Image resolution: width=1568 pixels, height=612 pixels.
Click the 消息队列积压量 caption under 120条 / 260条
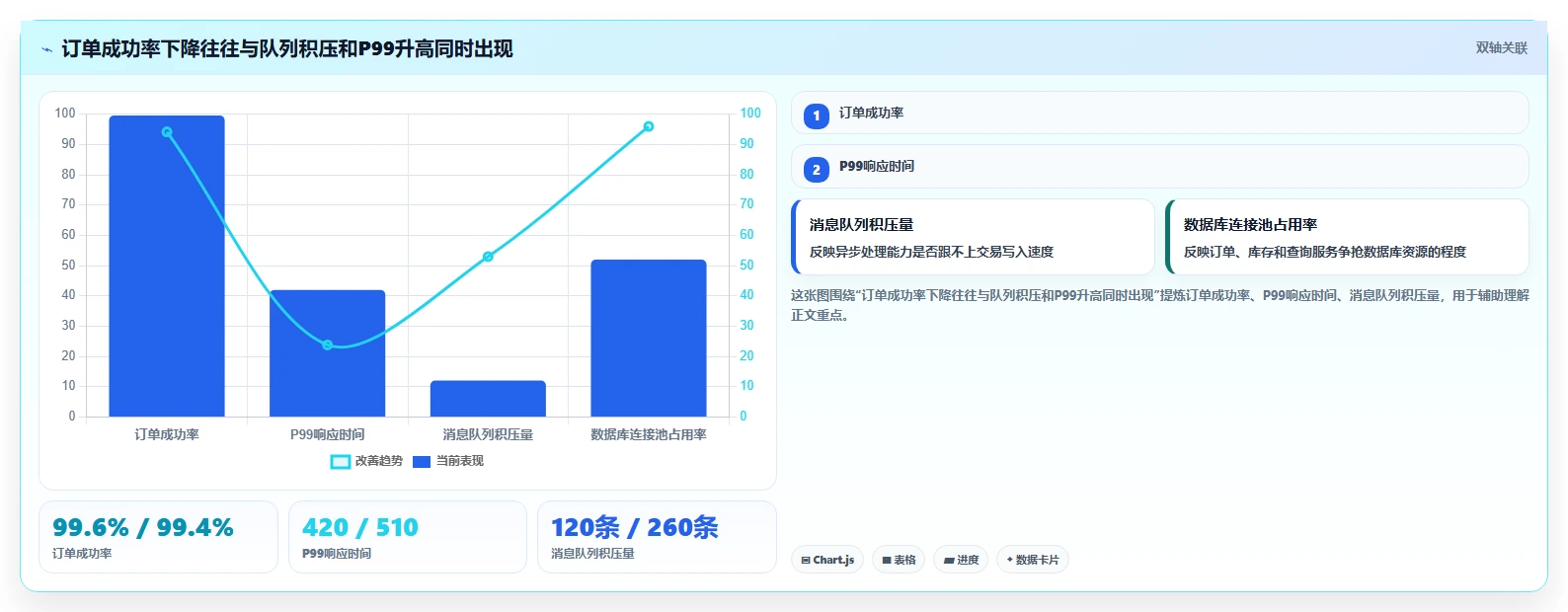pyautogui.click(x=592, y=554)
